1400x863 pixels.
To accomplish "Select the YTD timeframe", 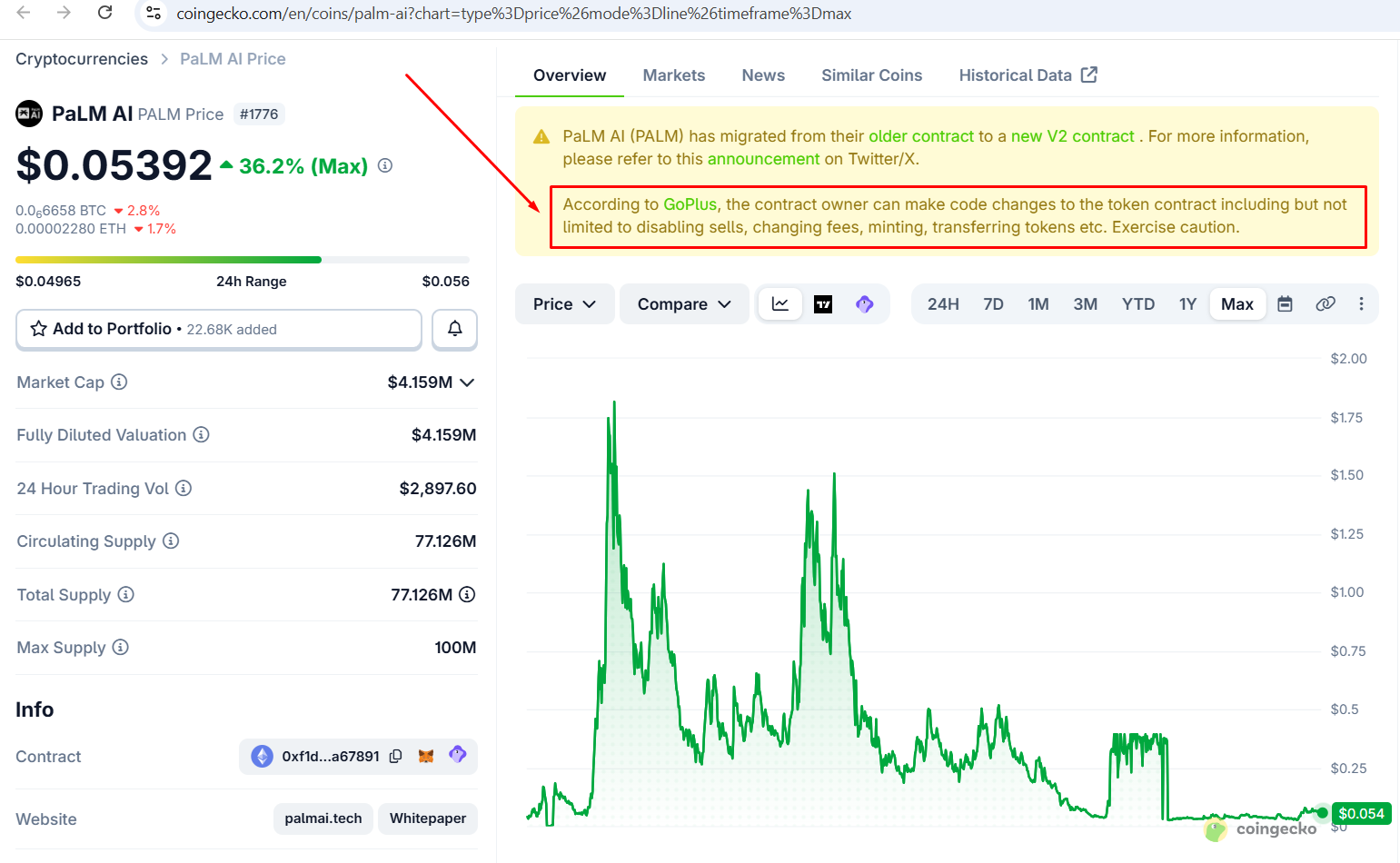I will [x=1138, y=304].
